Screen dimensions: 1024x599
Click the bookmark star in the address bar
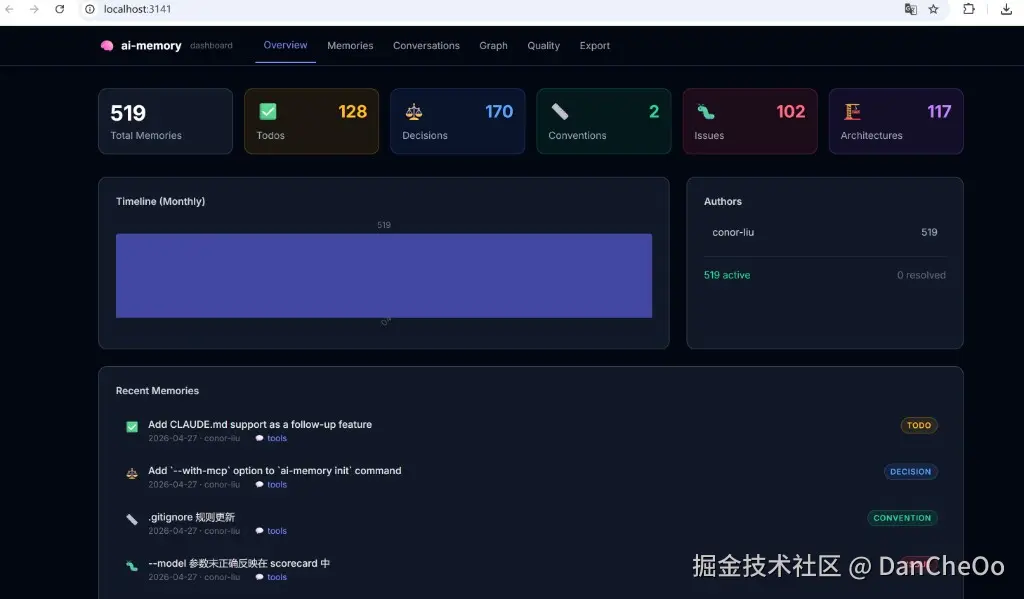click(x=934, y=9)
